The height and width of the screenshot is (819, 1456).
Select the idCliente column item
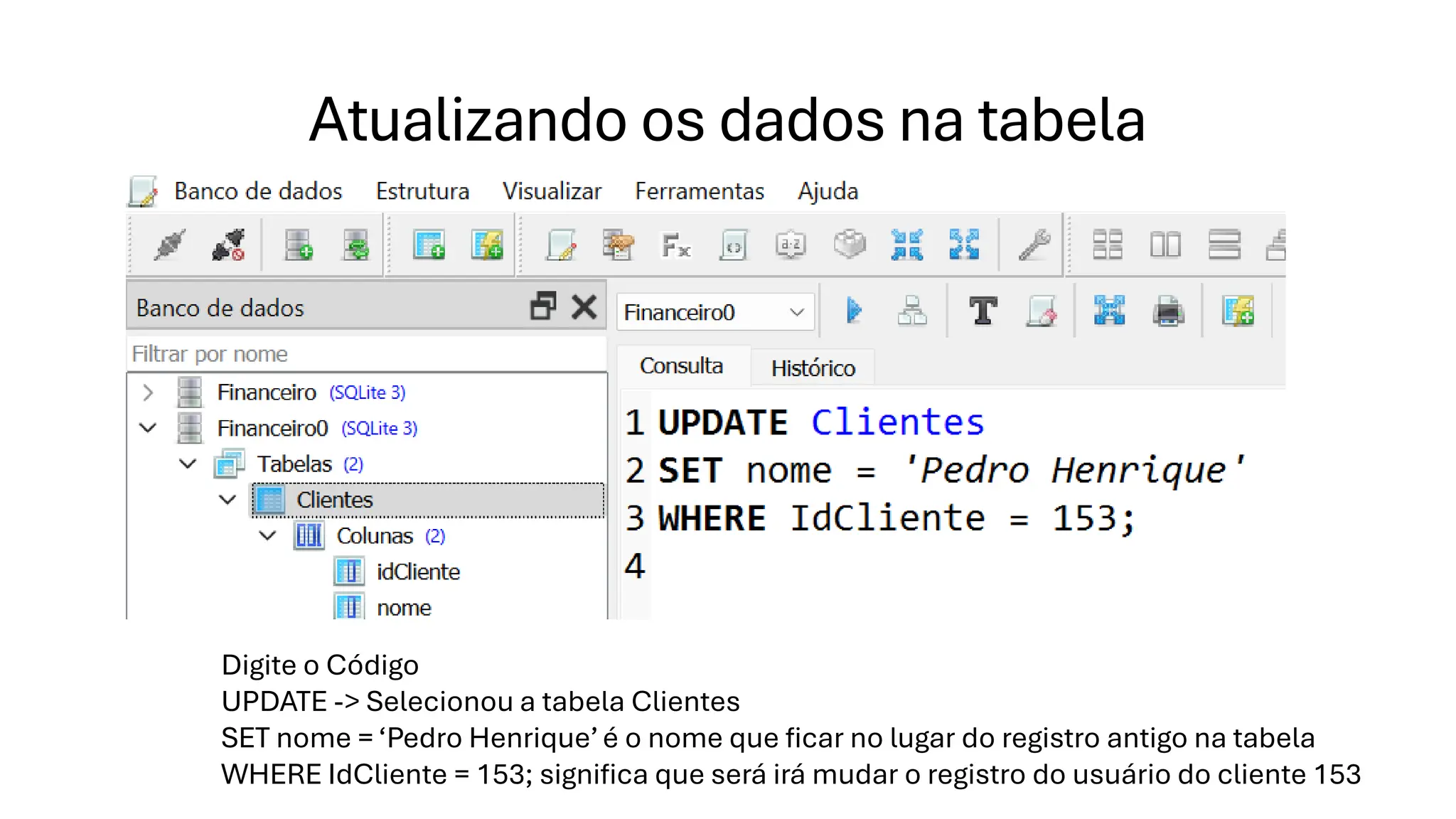(x=417, y=572)
